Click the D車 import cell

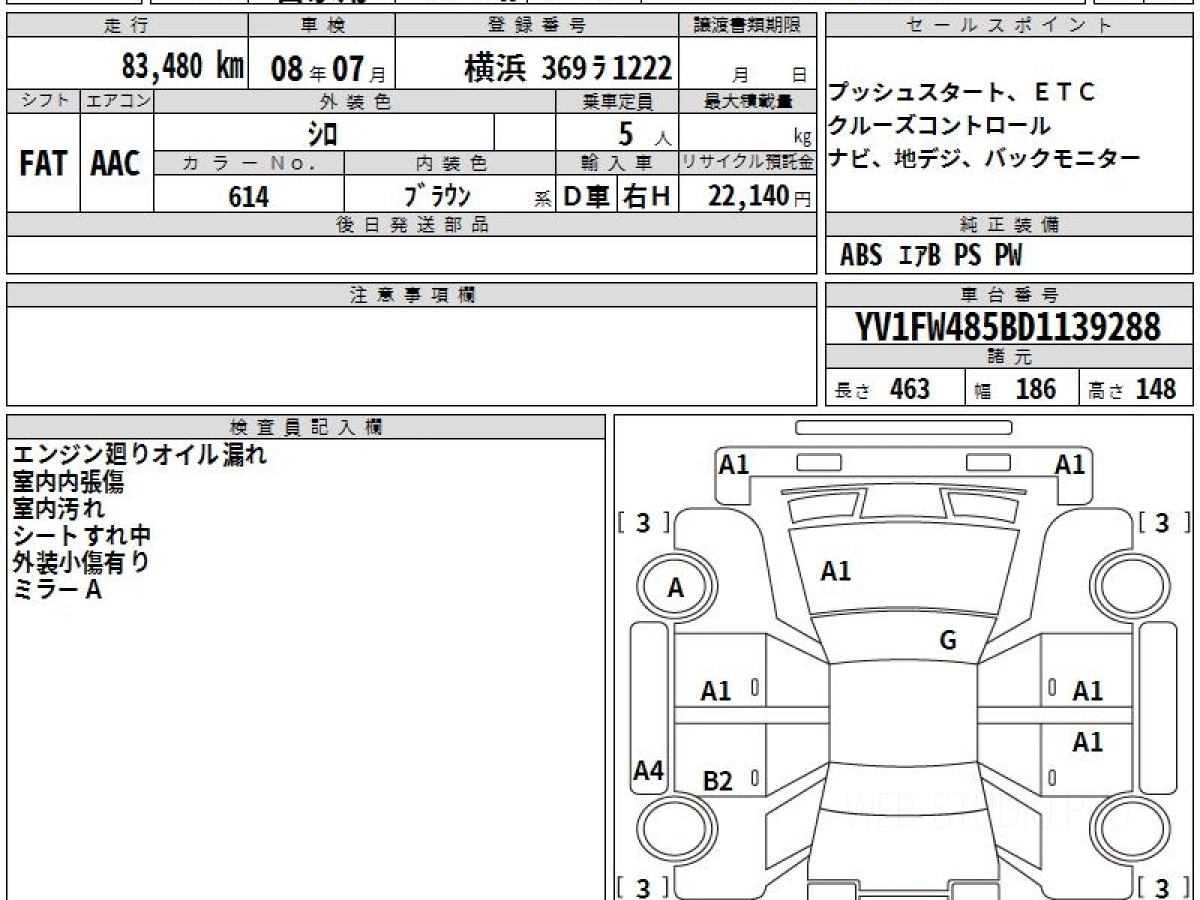(x=587, y=197)
